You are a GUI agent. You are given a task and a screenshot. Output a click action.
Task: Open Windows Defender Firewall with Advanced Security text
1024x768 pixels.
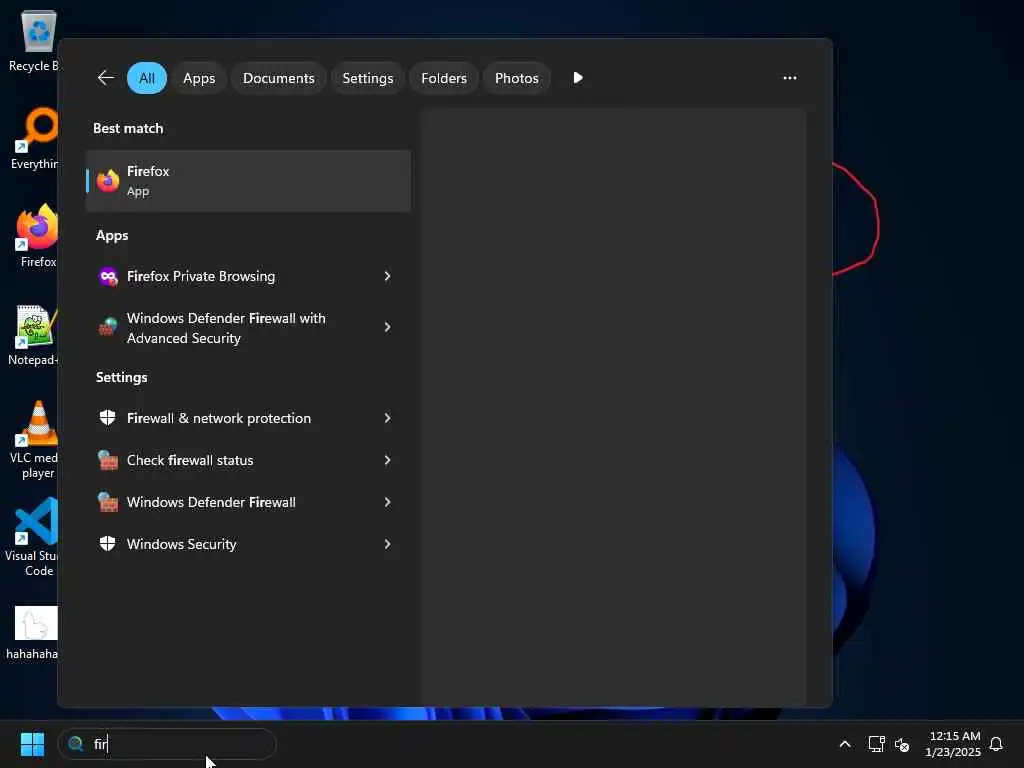point(226,328)
